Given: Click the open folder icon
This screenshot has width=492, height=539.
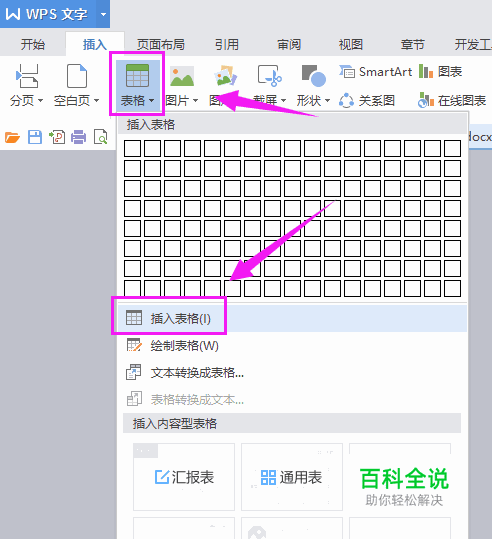Looking at the screenshot, I should (12, 137).
